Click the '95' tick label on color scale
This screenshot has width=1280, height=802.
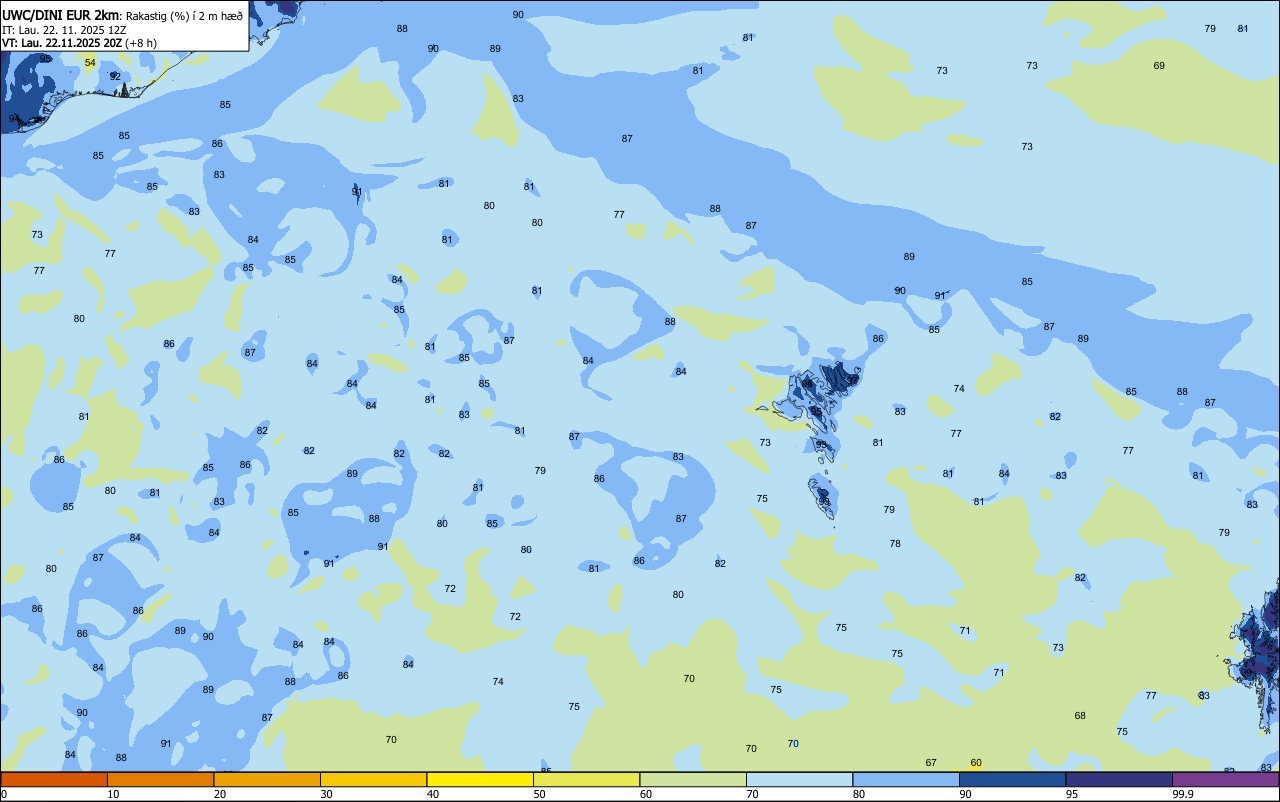[1072, 794]
